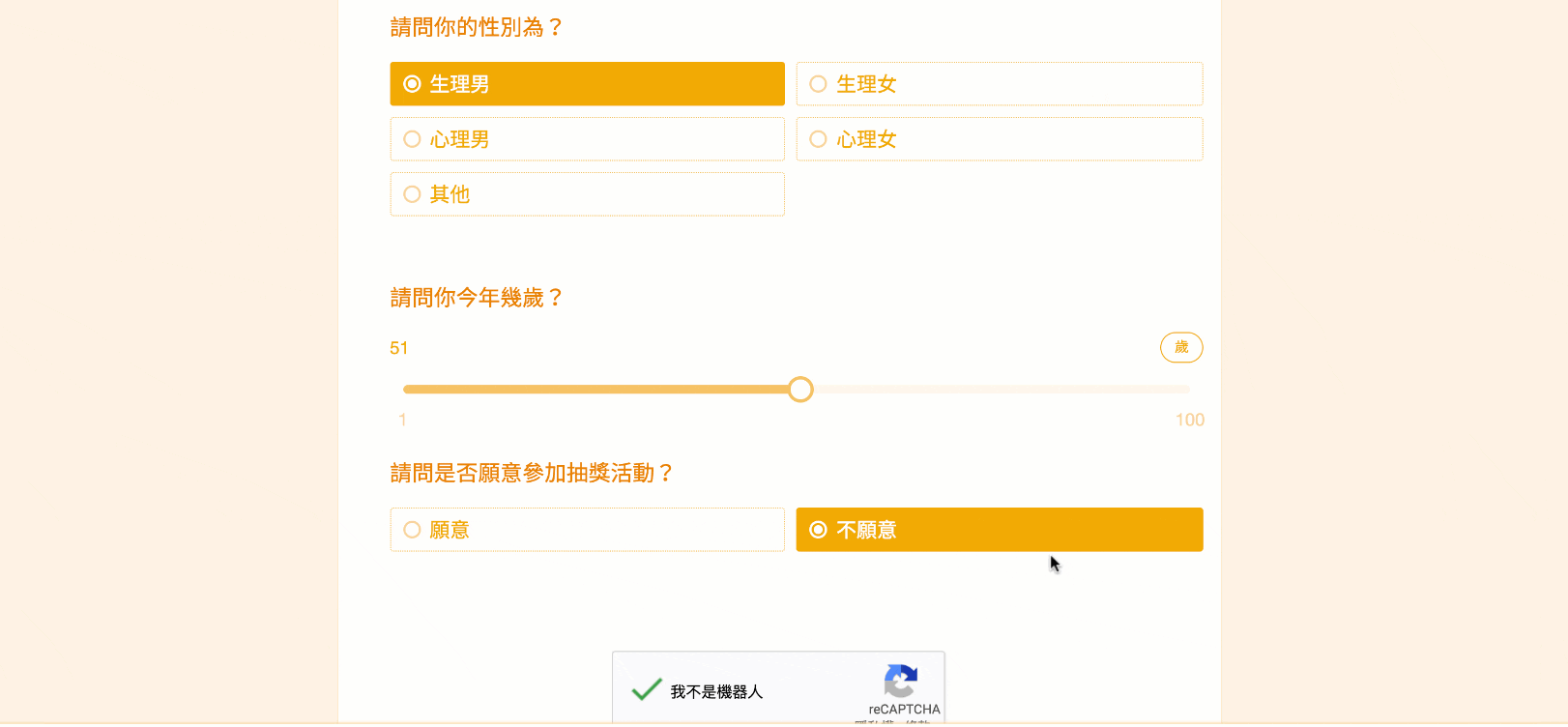The image size is (1568, 727).
Task: Select 願意 to join the lottery
Action: pos(587,530)
